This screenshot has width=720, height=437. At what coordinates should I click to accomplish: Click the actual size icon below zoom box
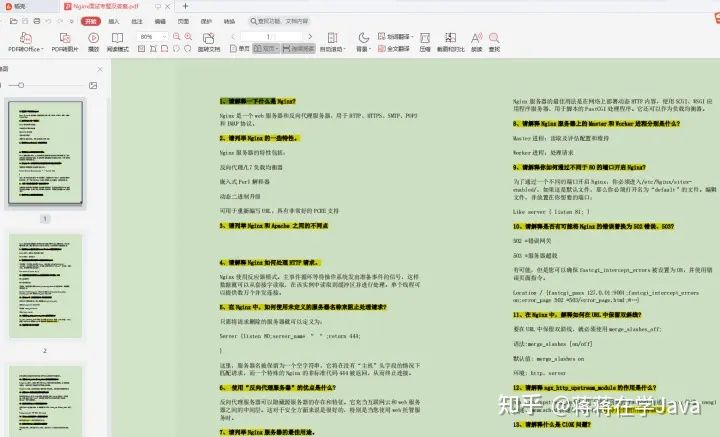[142, 49]
